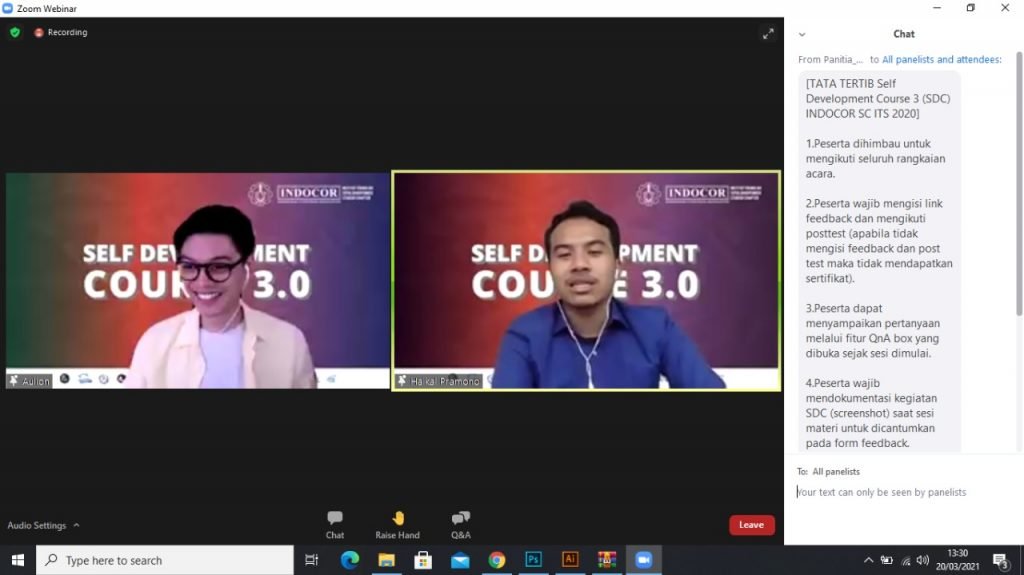Select the Haikal Pramono video tile

(x=586, y=281)
